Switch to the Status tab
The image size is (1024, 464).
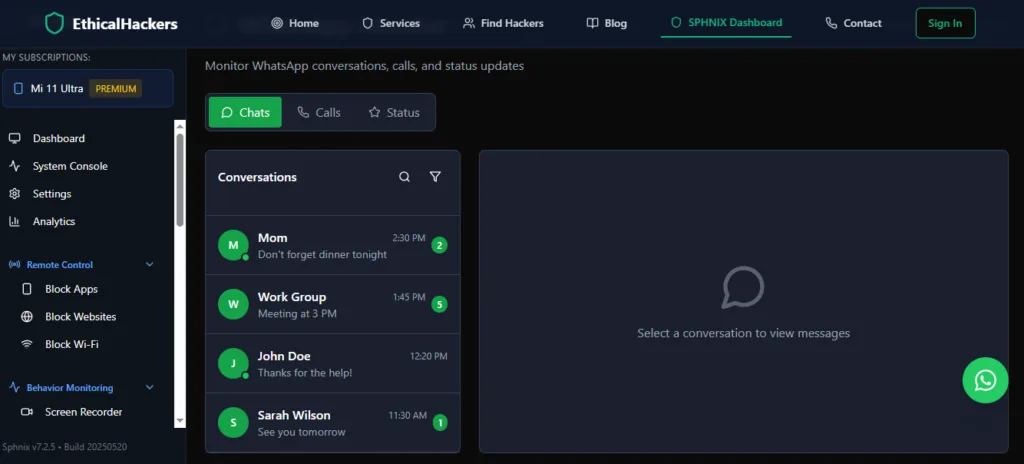pos(394,112)
